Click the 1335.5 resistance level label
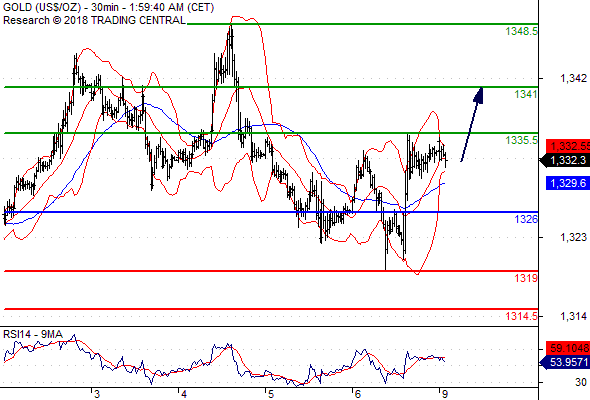The image size is (590, 400). point(522,140)
